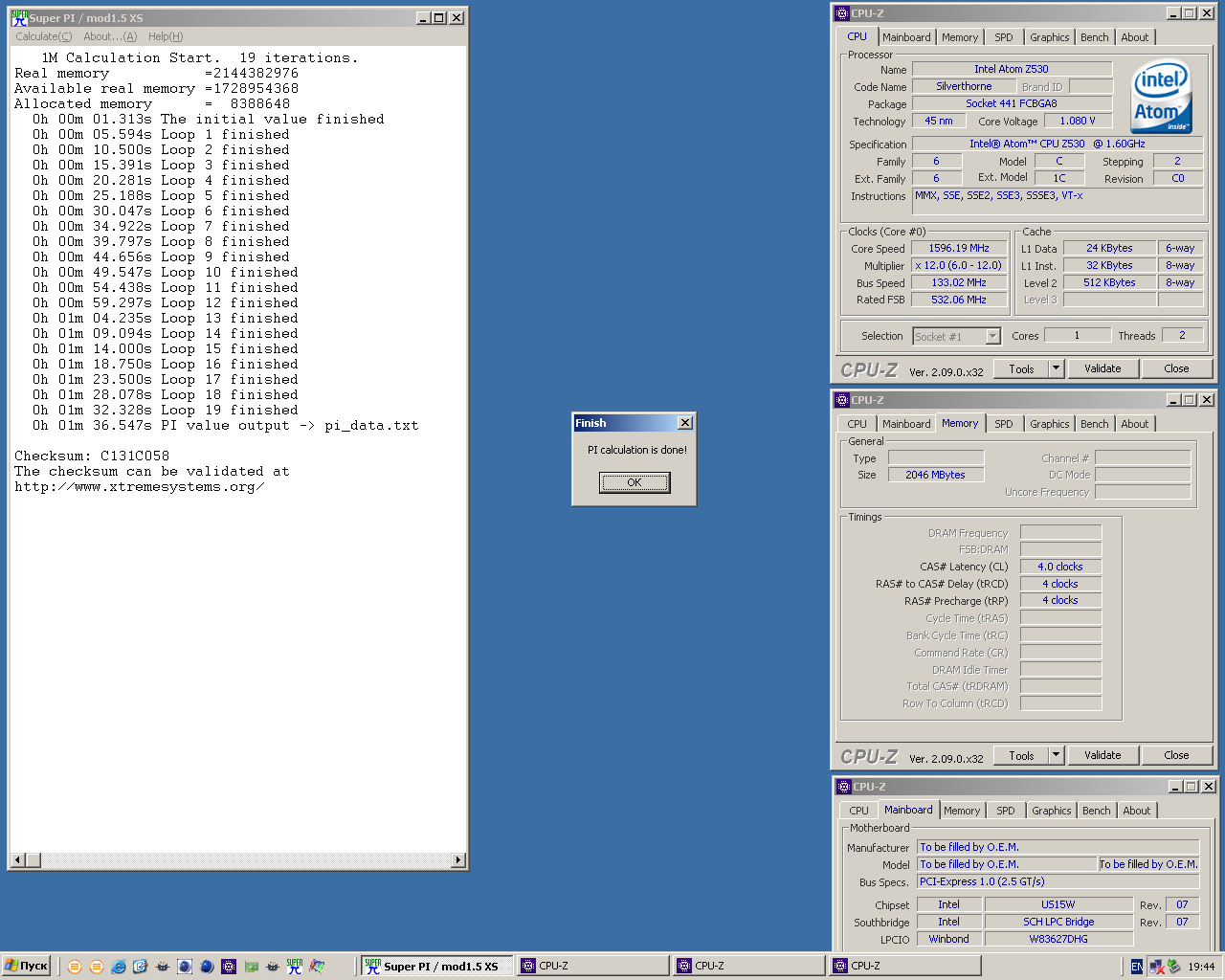Click the Super PI title bar icon
This screenshot has width=1225, height=980.
19,17
